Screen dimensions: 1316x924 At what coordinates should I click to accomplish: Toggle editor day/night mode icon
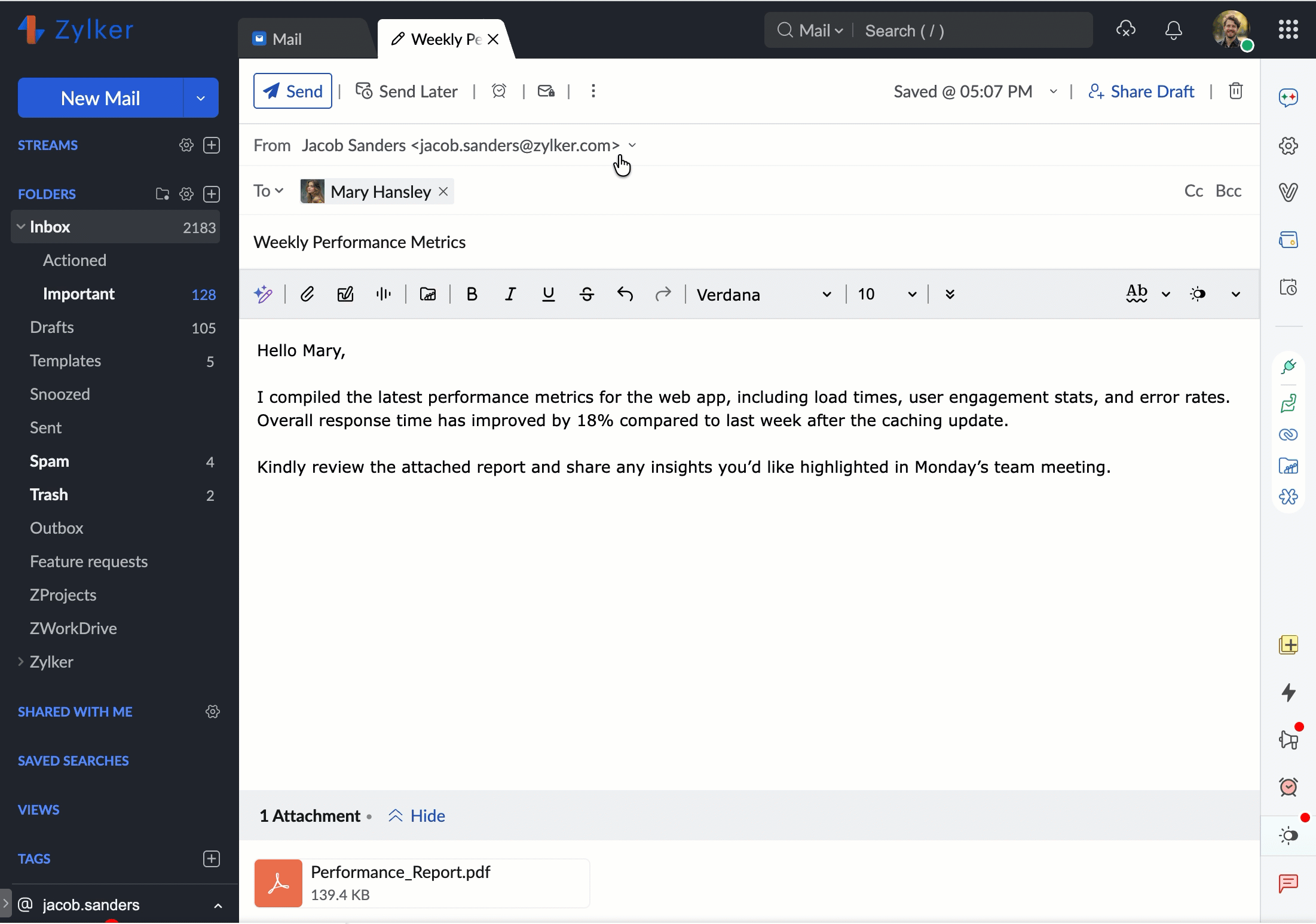(x=1198, y=294)
